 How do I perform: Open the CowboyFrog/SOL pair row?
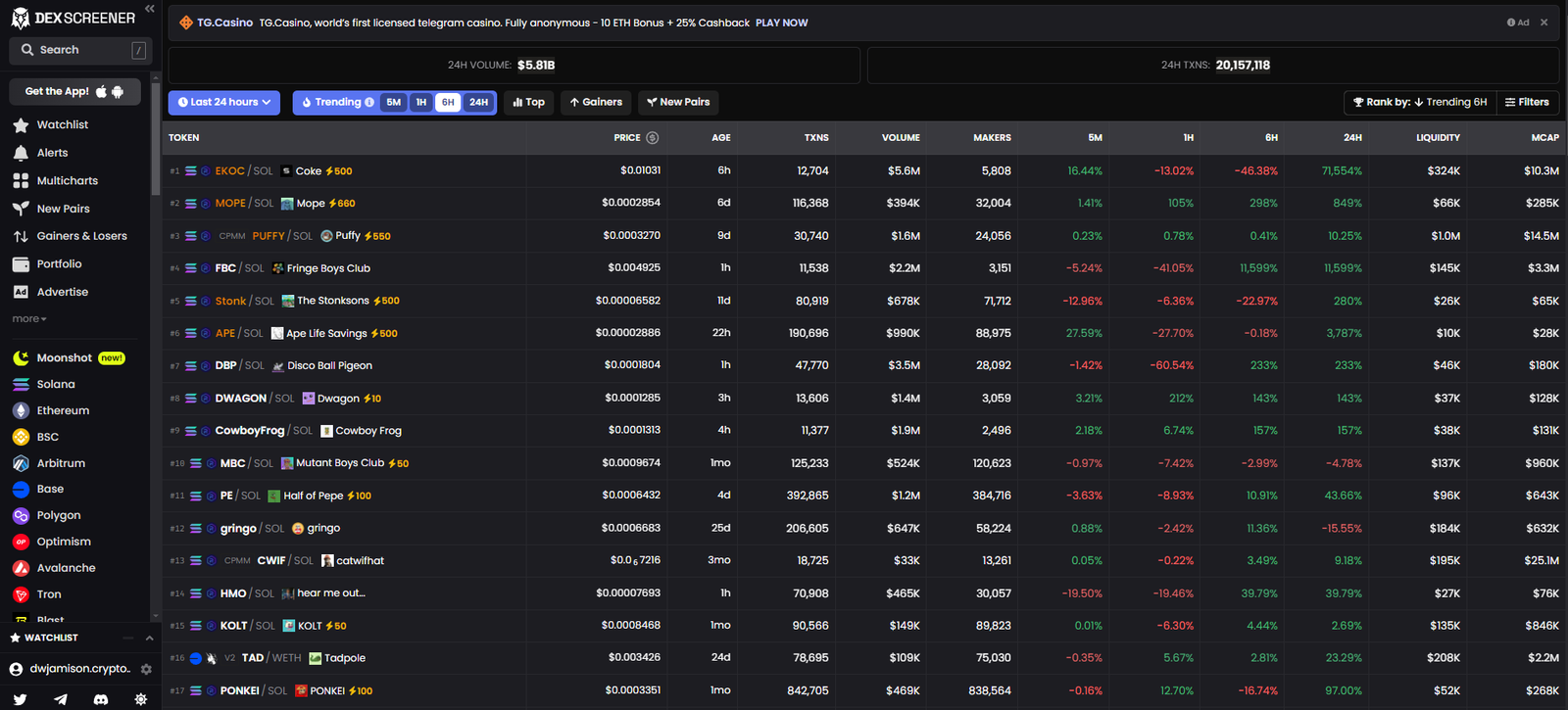coord(862,431)
